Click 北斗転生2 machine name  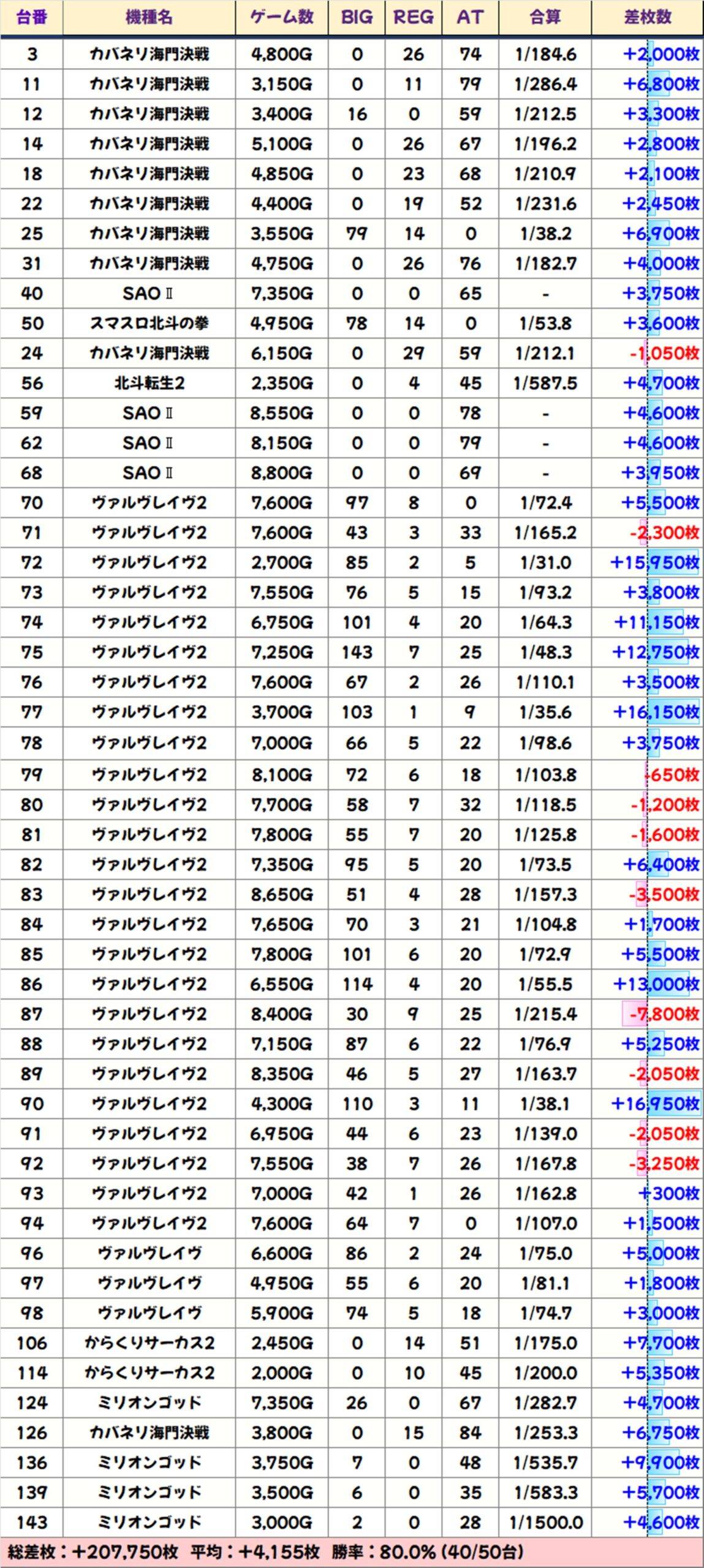tap(149, 383)
